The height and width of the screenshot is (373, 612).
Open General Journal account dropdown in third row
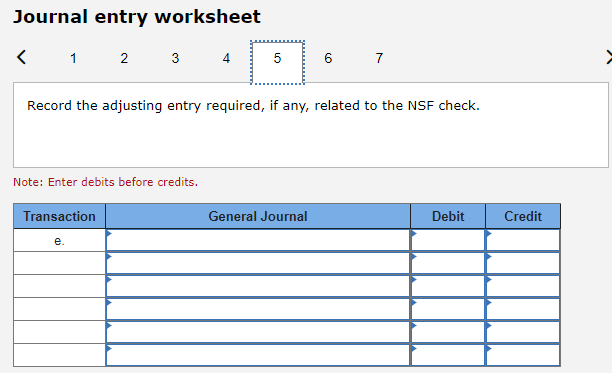[258, 286]
